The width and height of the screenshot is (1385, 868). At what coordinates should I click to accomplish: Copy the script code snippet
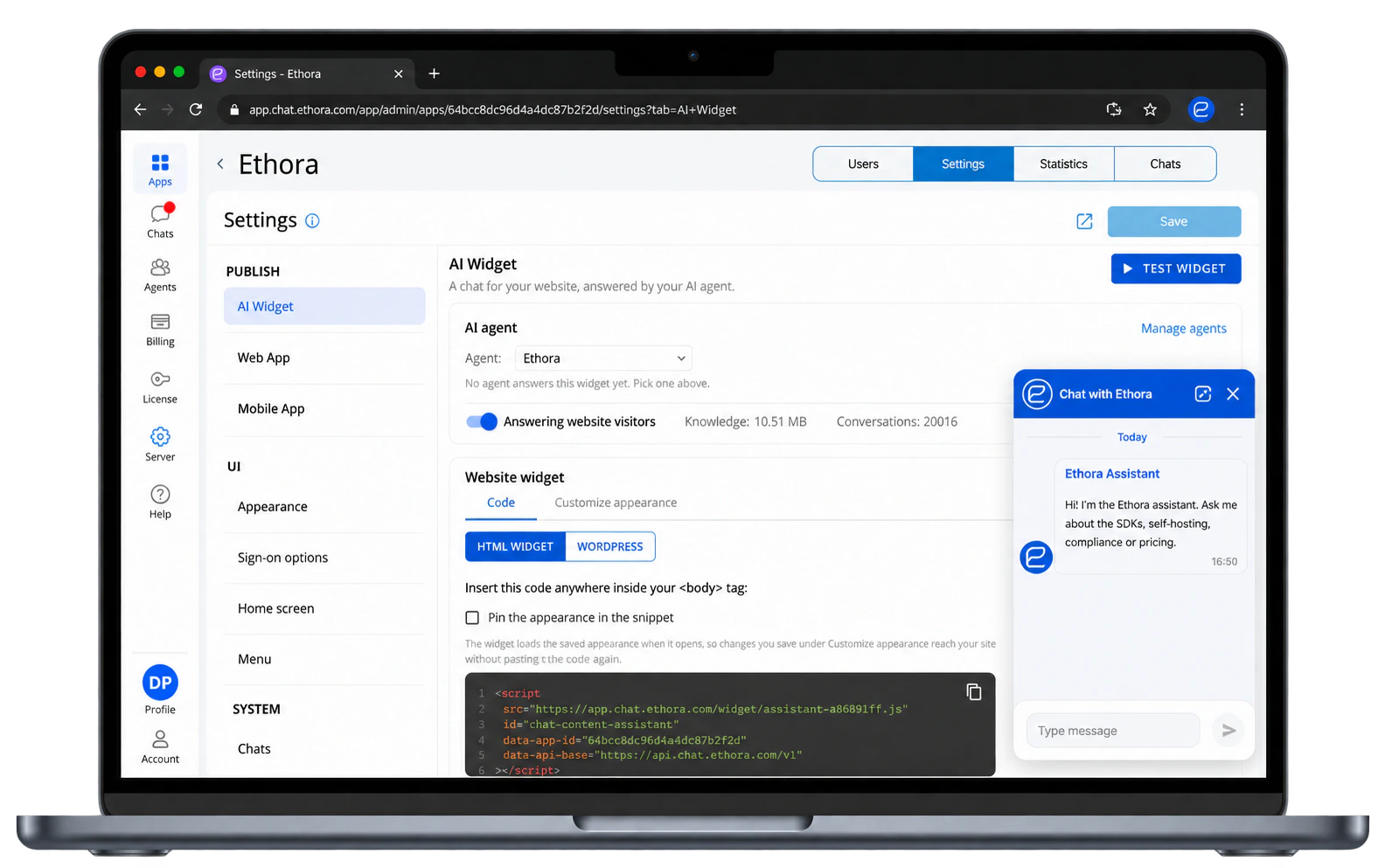[973, 692]
